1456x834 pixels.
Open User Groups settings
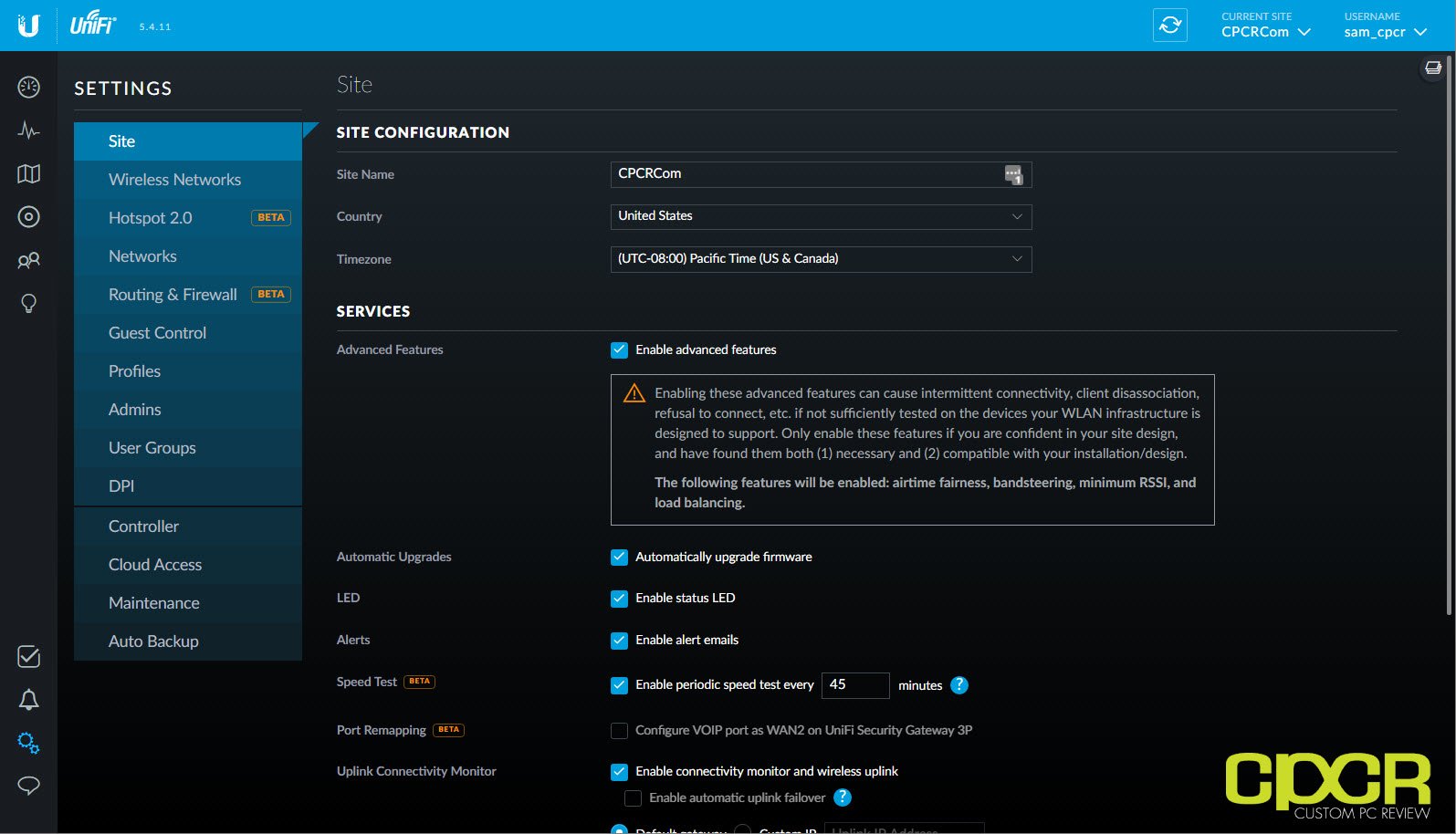(x=188, y=448)
